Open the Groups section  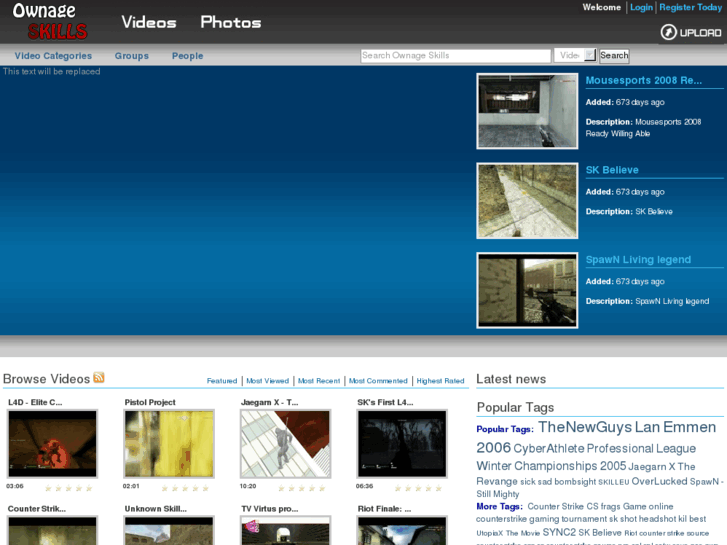click(132, 56)
